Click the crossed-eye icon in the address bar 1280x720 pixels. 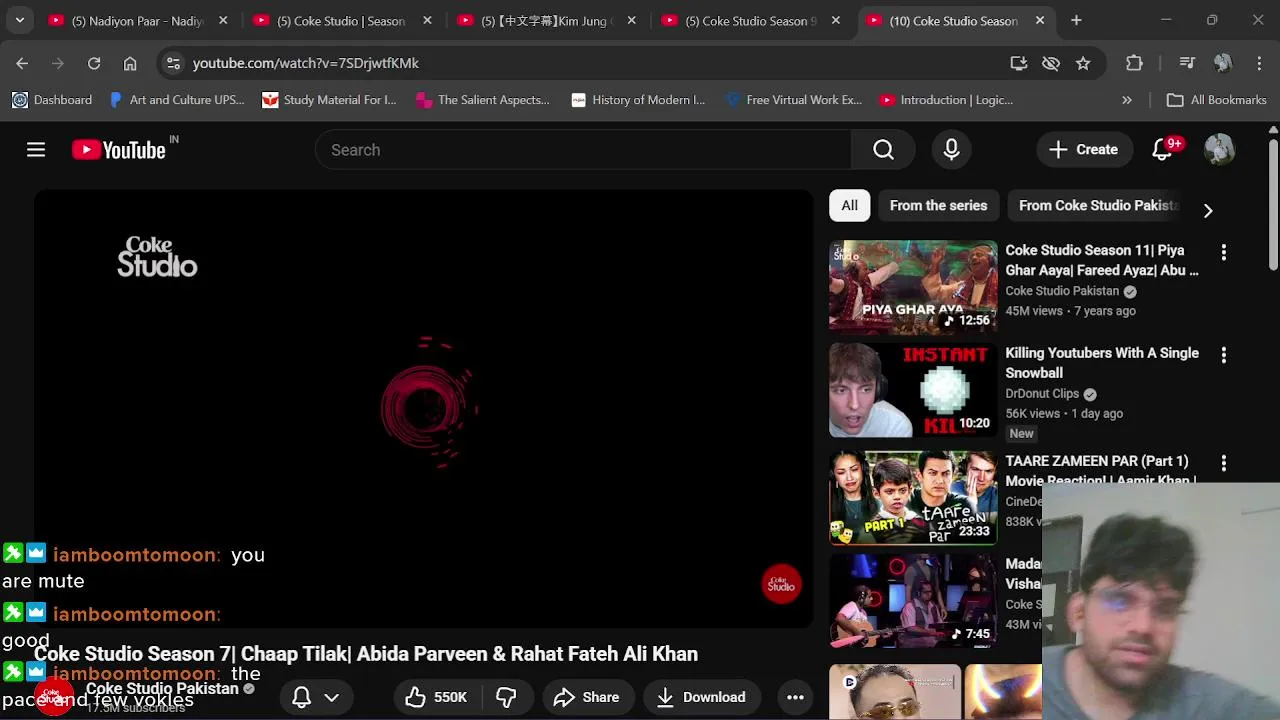[1051, 63]
